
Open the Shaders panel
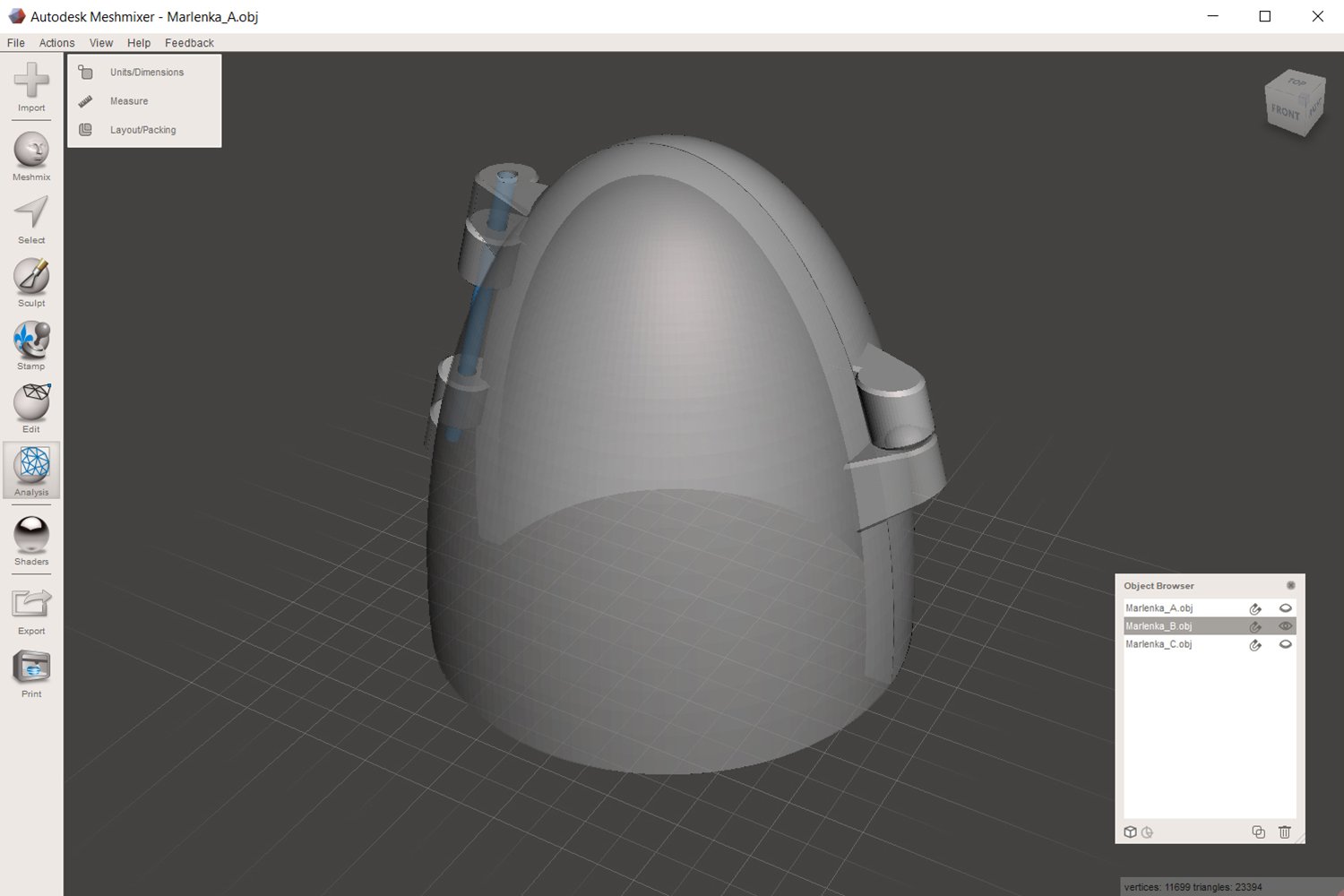coord(31,541)
